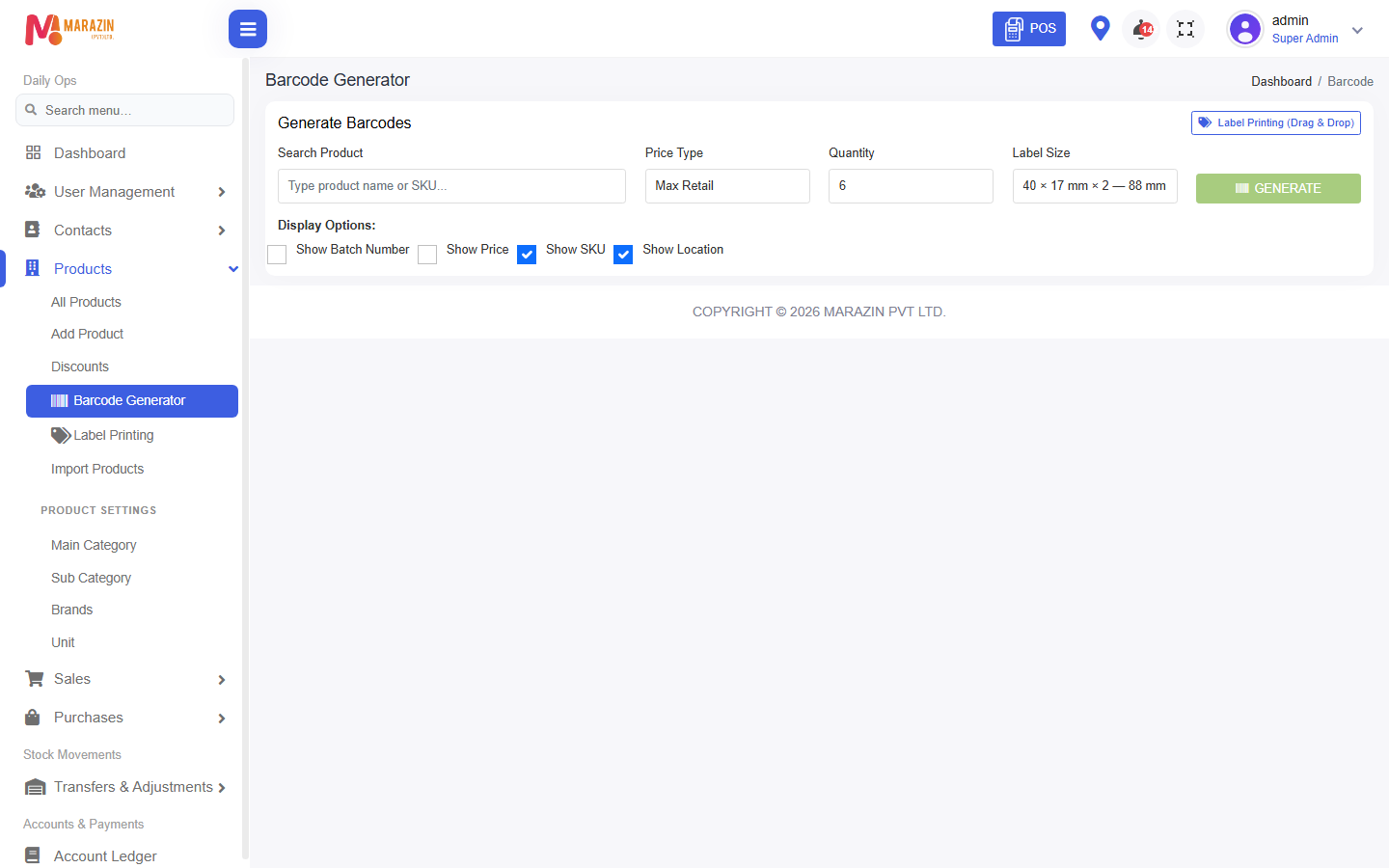This screenshot has height=868, width=1389.
Task: Click the User Management people icon
Action: click(35, 191)
